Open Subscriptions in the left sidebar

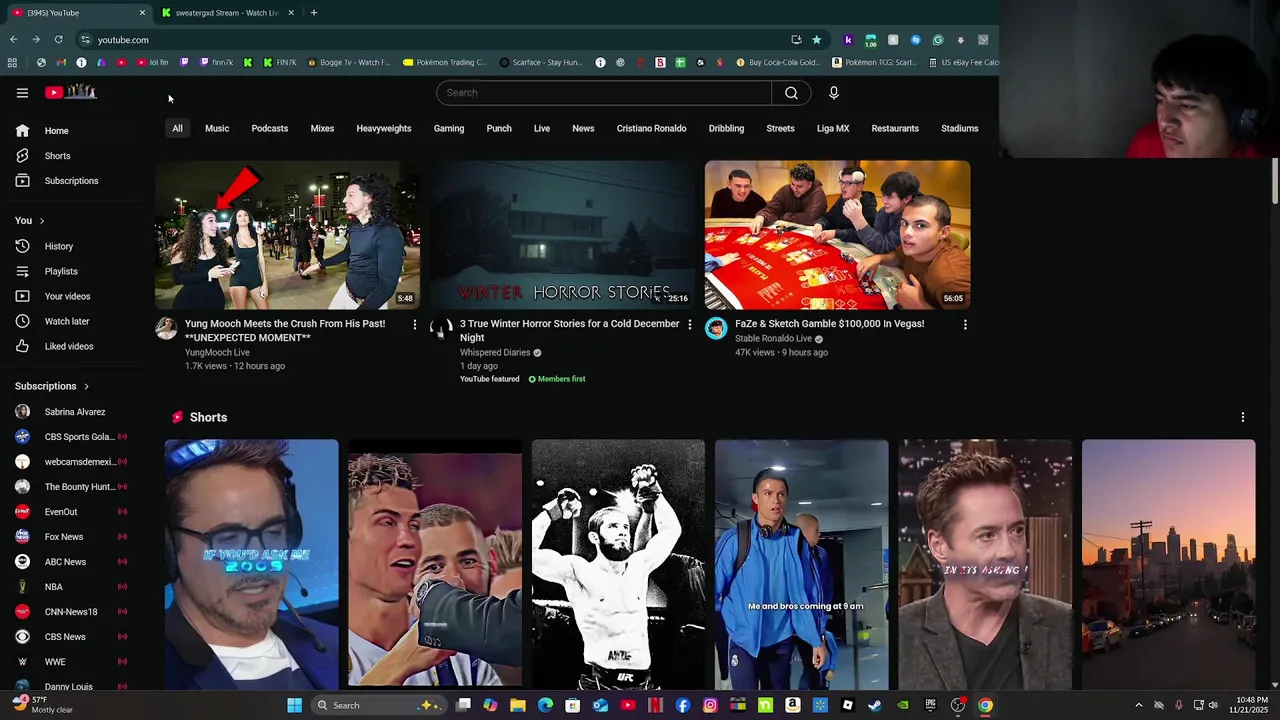(x=71, y=181)
